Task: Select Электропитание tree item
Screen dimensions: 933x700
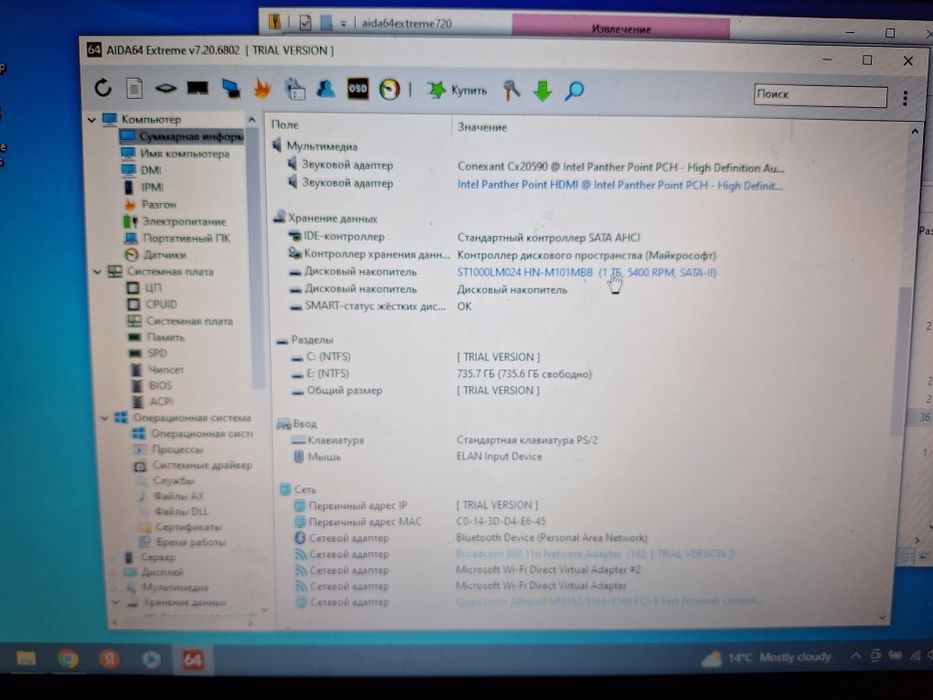Action: [175, 221]
